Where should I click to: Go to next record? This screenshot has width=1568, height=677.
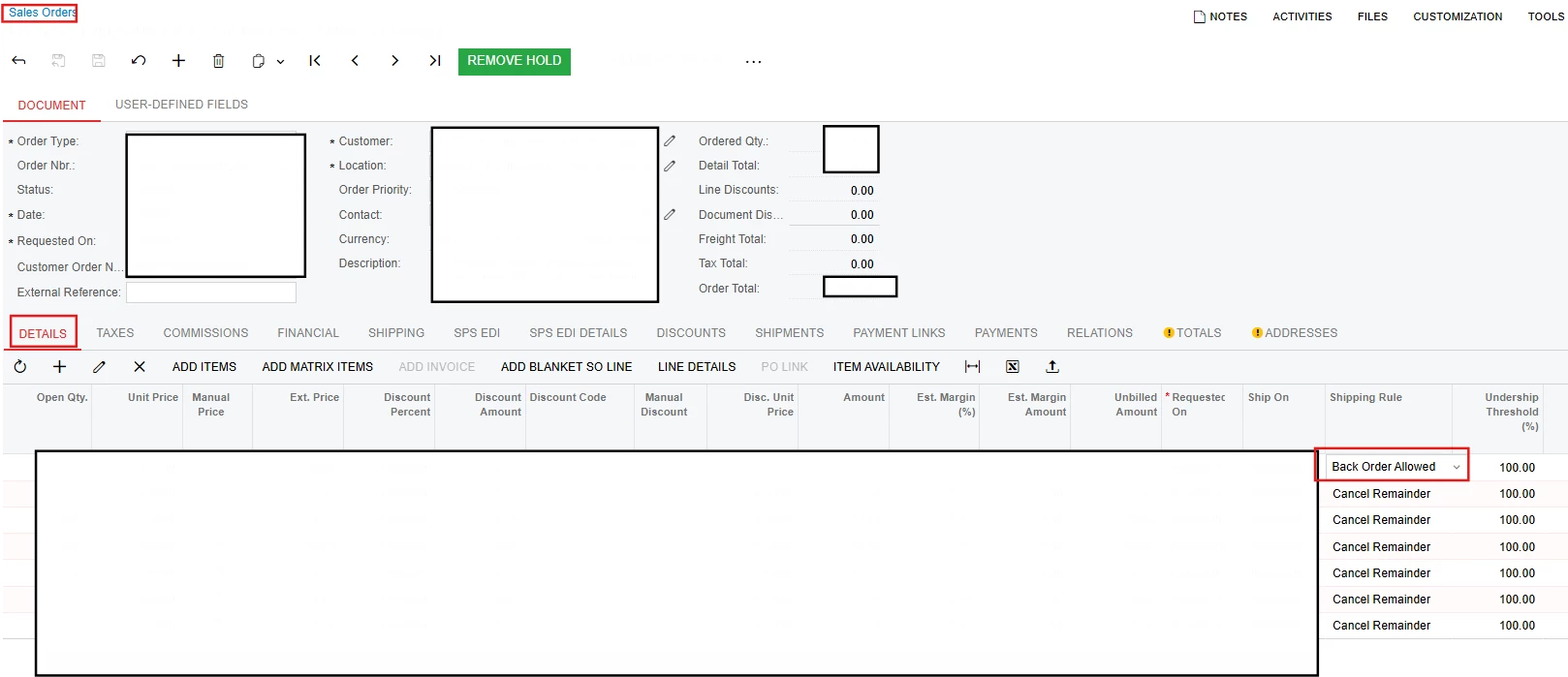[x=394, y=61]
